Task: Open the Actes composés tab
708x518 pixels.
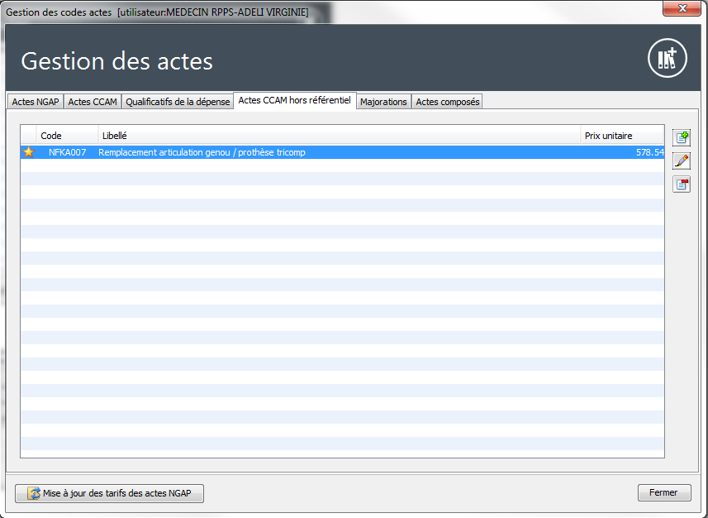Action: pos(447,102)
